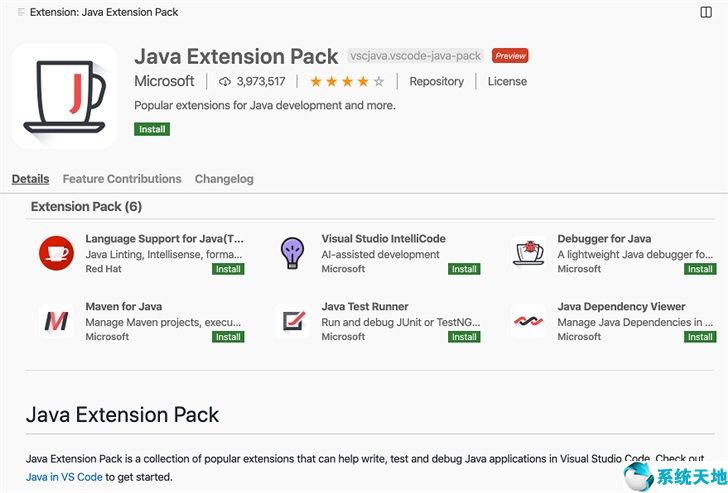The width and height of the screenshot is (728, 493).
Task: Click the Microsoft publisher name in header
Action: point(164,81)
